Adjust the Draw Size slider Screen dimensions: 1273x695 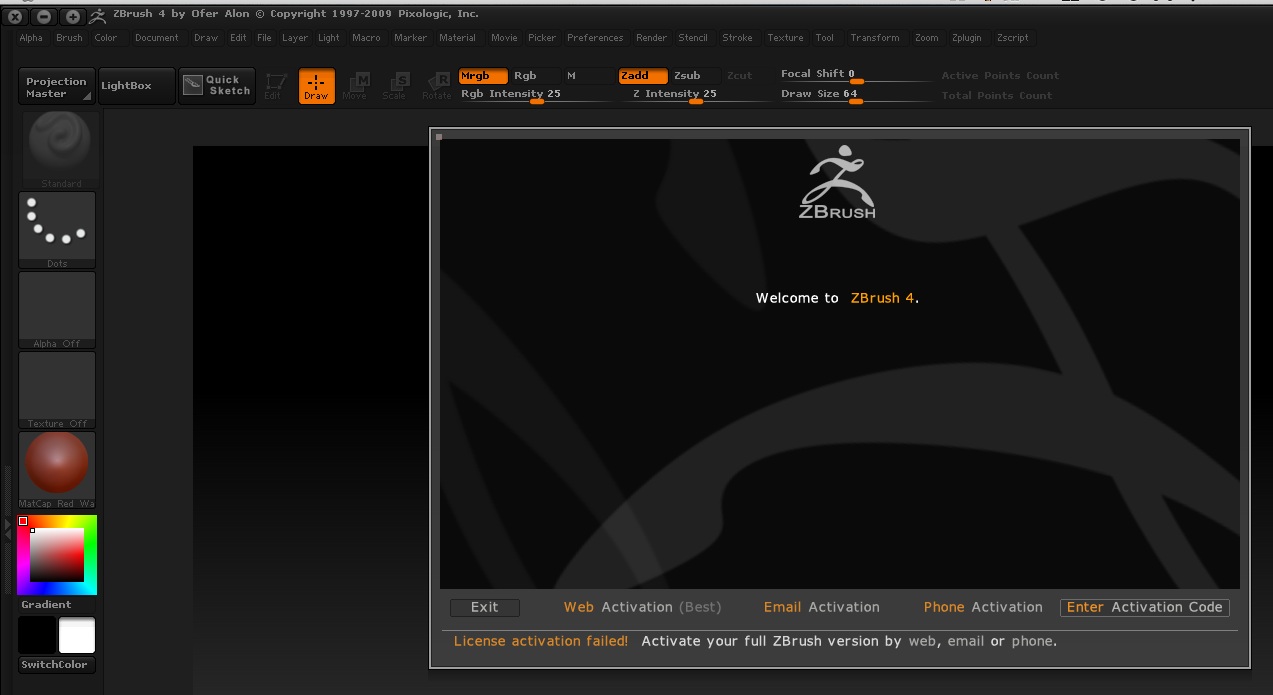[855, 95]
